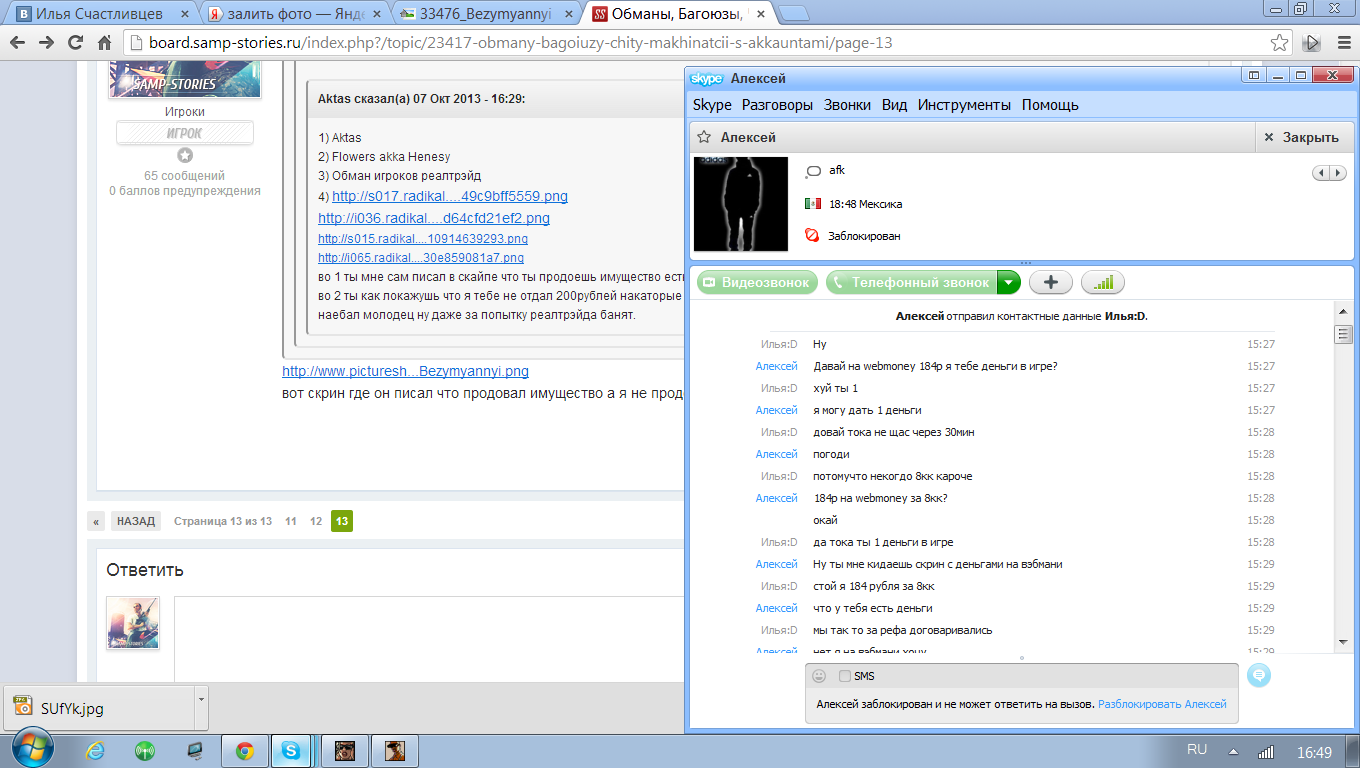Click the Видеозвонок button
1360x768 pixels.
[757, 283]
